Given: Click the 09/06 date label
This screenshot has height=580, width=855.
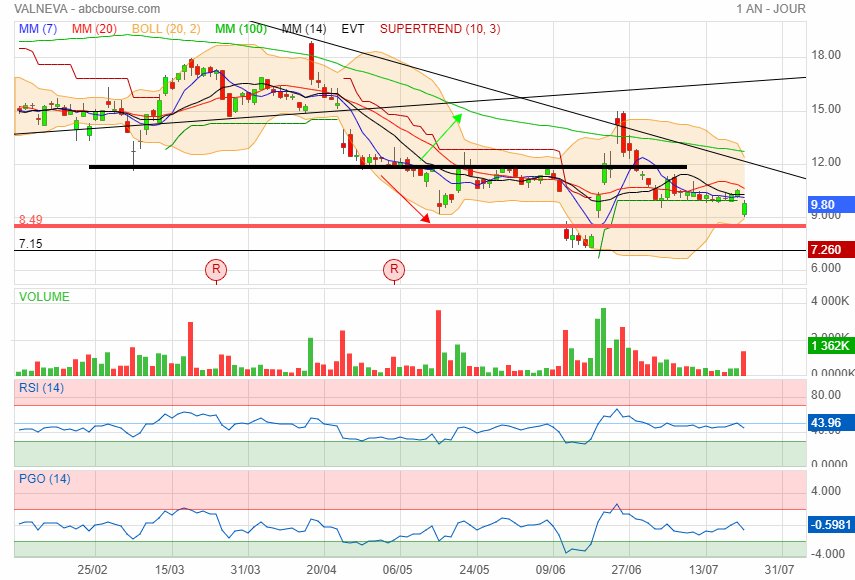Looking at the screenshot, I should pyautogui.click(x=550, y=570).
